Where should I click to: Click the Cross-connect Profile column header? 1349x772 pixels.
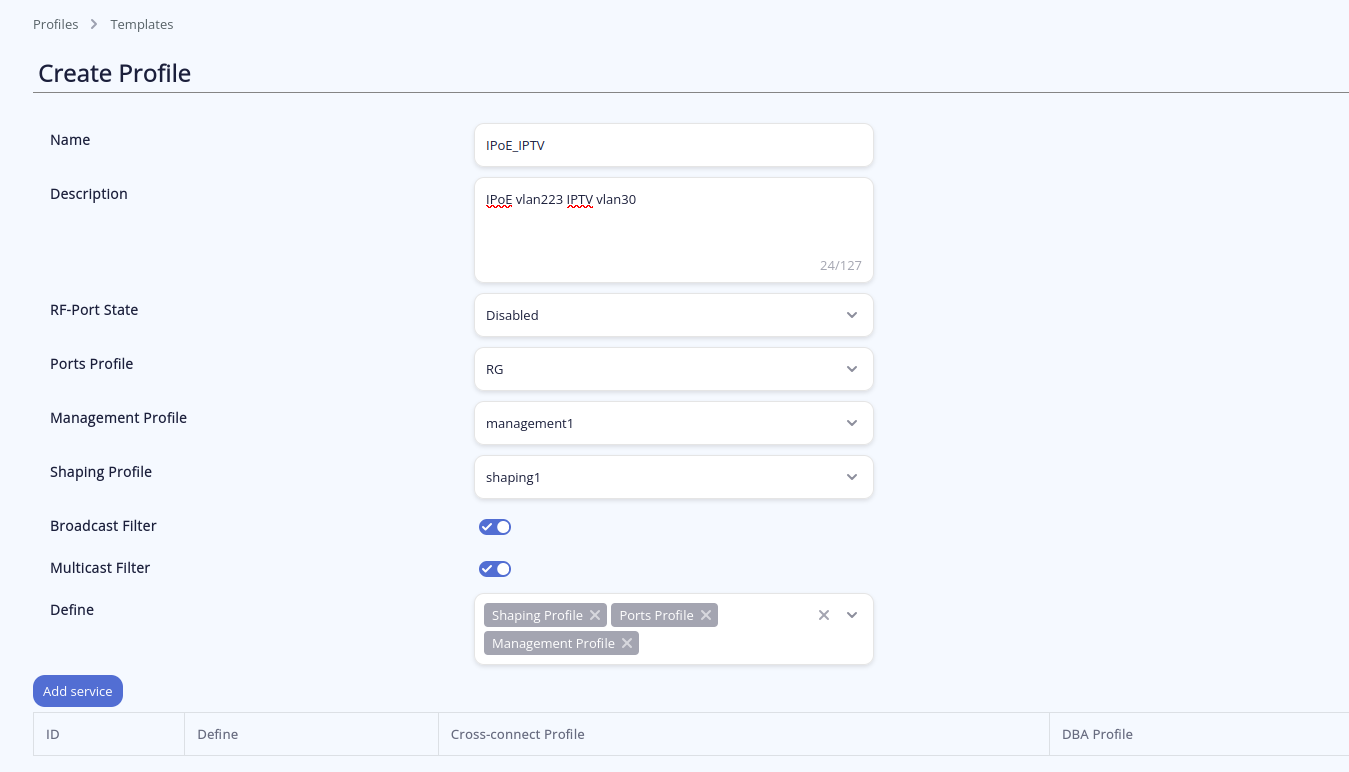tap(517, 734)
